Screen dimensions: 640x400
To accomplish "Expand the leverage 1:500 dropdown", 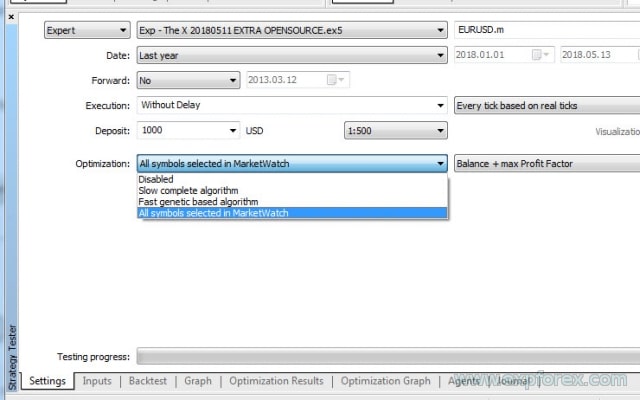I will coord(440,130).
